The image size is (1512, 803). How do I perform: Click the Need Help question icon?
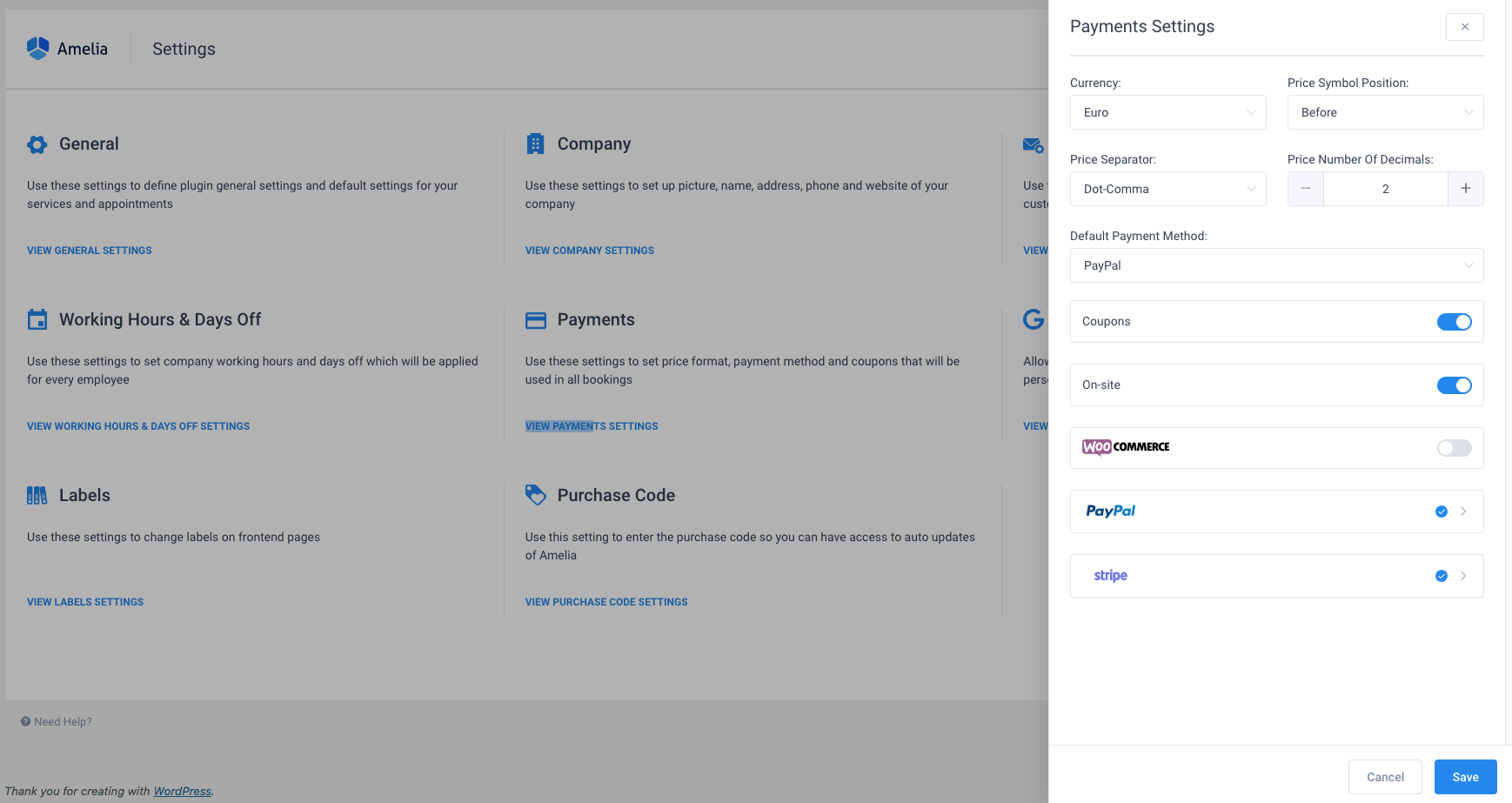[x=25, y=721]
